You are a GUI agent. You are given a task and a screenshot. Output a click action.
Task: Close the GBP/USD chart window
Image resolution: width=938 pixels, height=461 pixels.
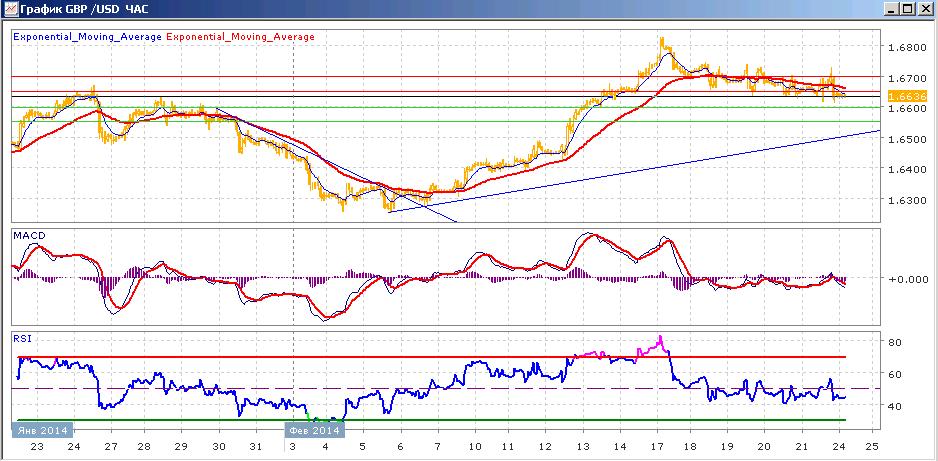pyautogui.click(x=923, y=9)
